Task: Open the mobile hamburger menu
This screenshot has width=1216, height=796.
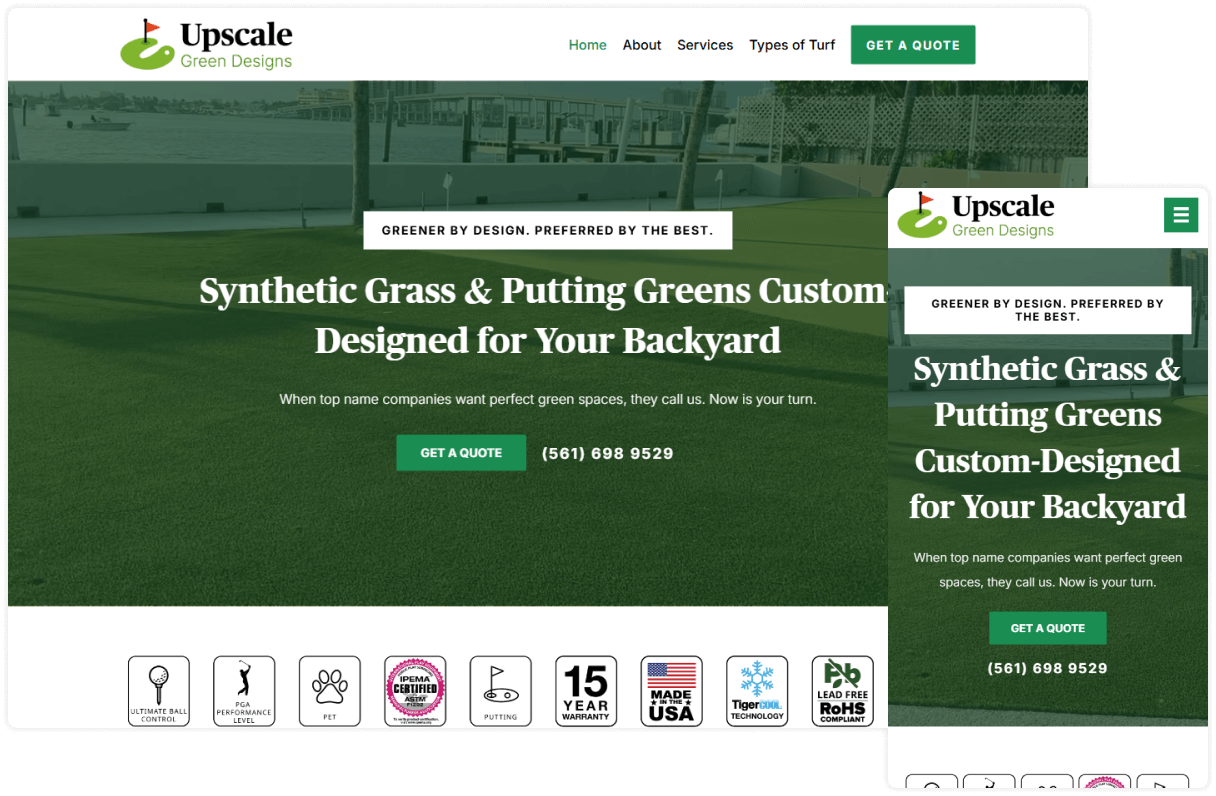Action: pos(1180,215)
